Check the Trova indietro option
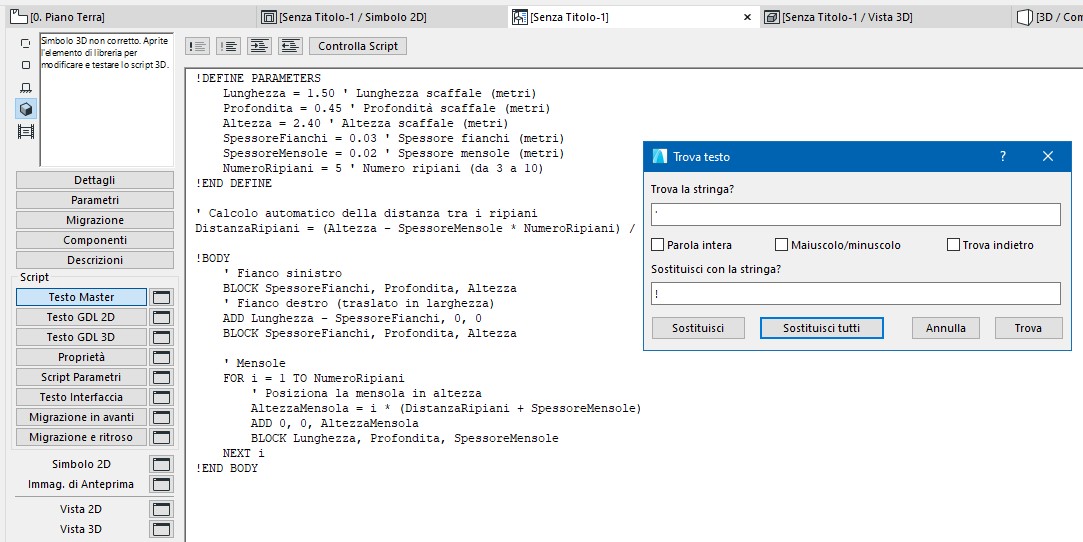 pyautogui.click(x=953, y=245)
